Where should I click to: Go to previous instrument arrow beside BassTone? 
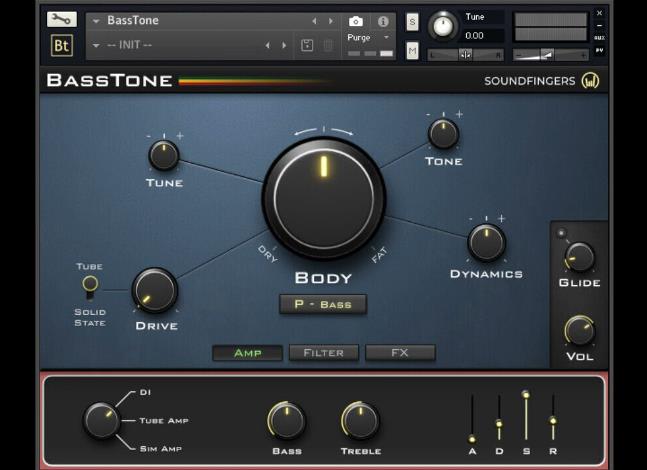click(x=314, y=21)
